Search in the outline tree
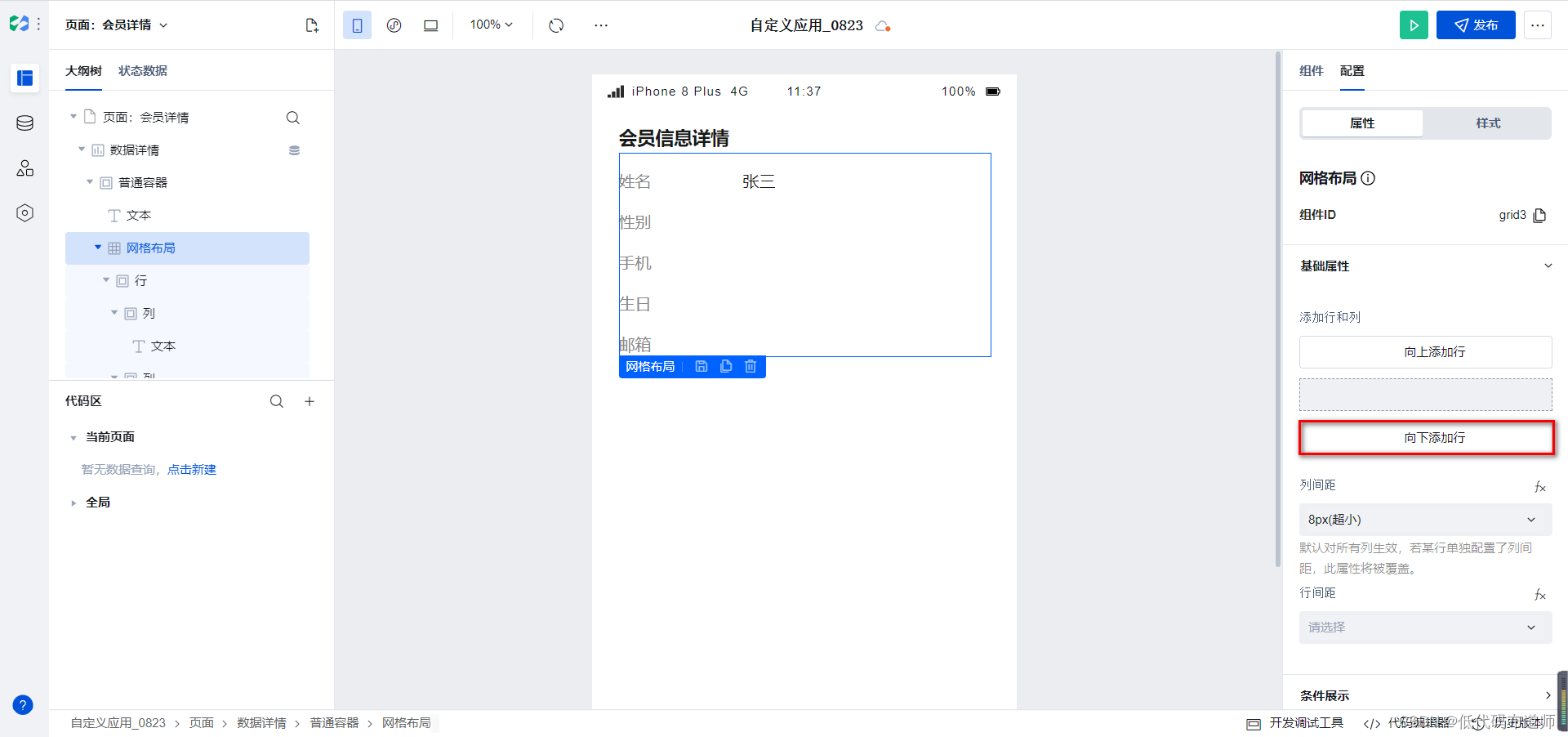1568x737 pixels. click(293, 118)
